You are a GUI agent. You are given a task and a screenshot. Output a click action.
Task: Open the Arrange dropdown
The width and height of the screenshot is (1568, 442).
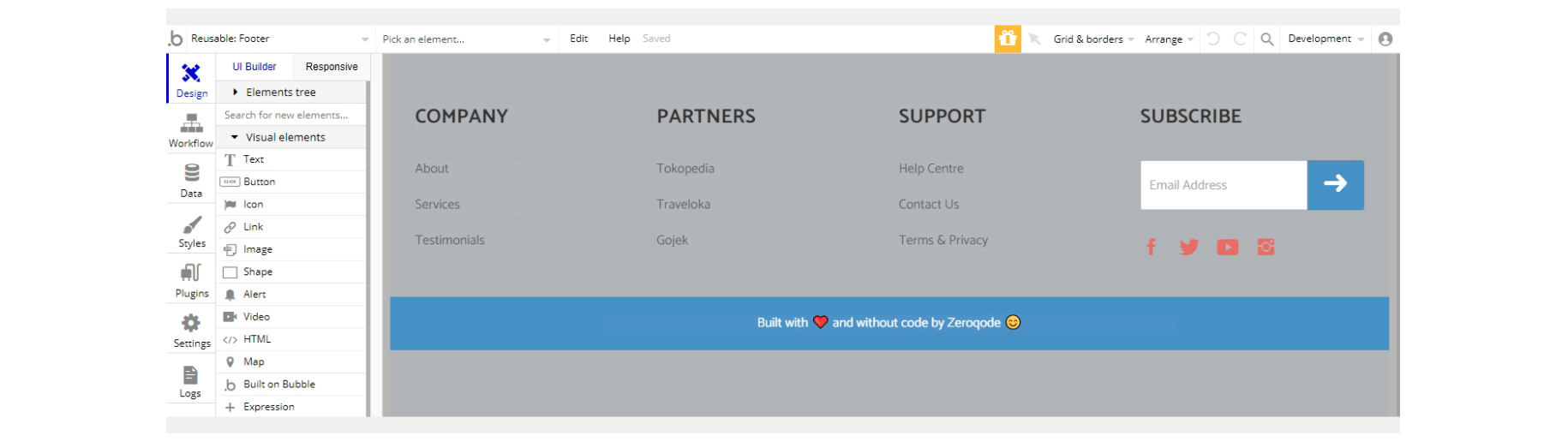pyautogui.click(x=1169, y=39)
